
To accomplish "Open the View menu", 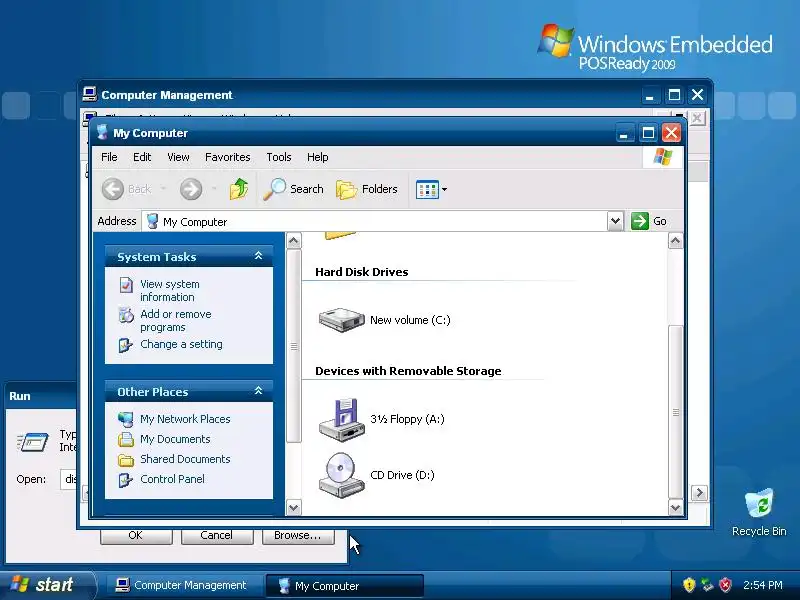I will (178, 157).
